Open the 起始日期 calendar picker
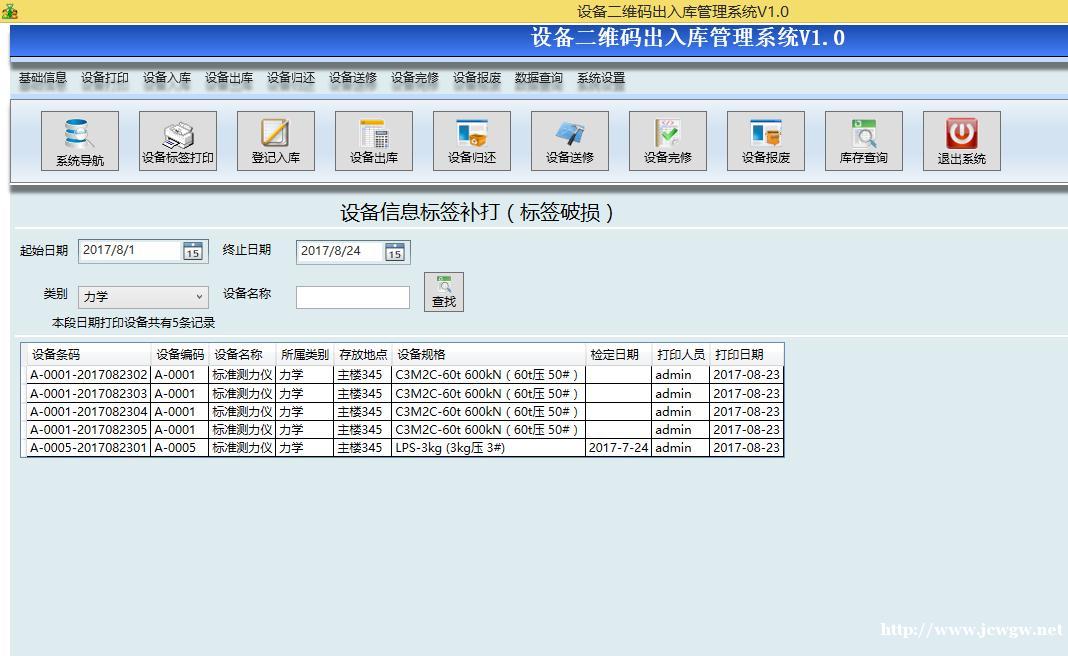Image resolution: width=1068 pixels, height=656 pixels. tap(192, 252)
